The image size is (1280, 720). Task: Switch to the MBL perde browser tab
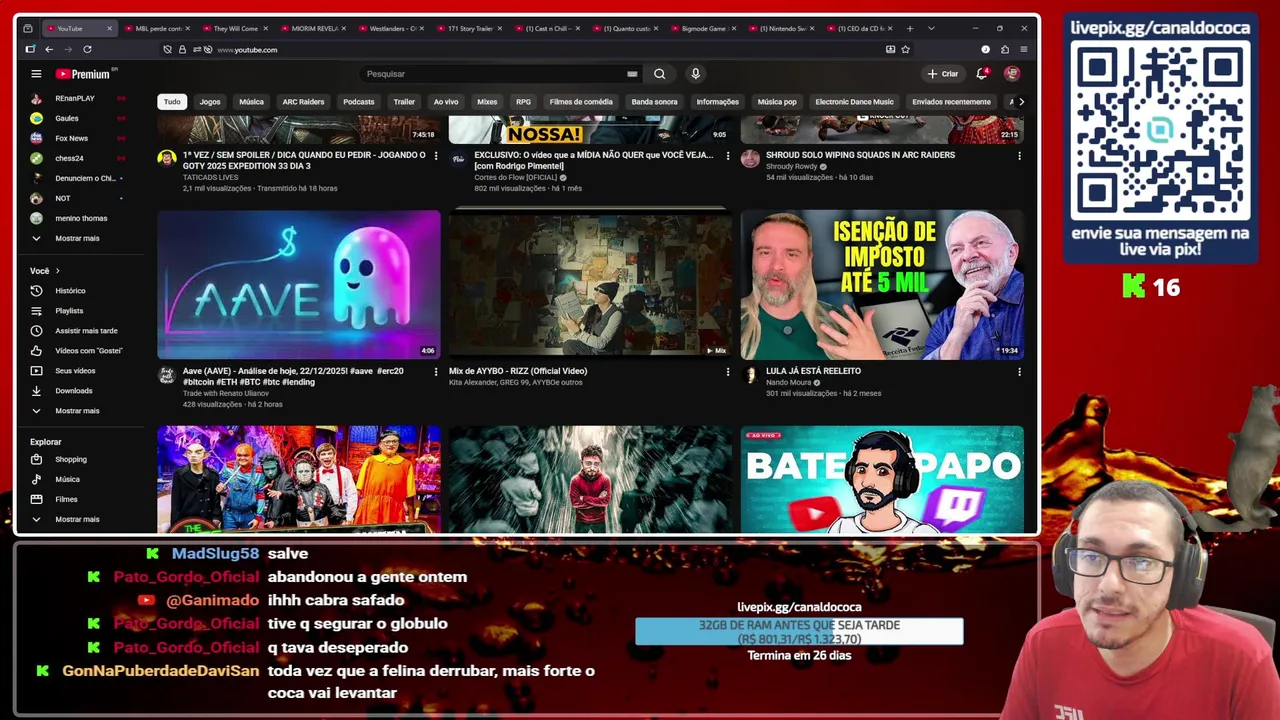[154, 28]
